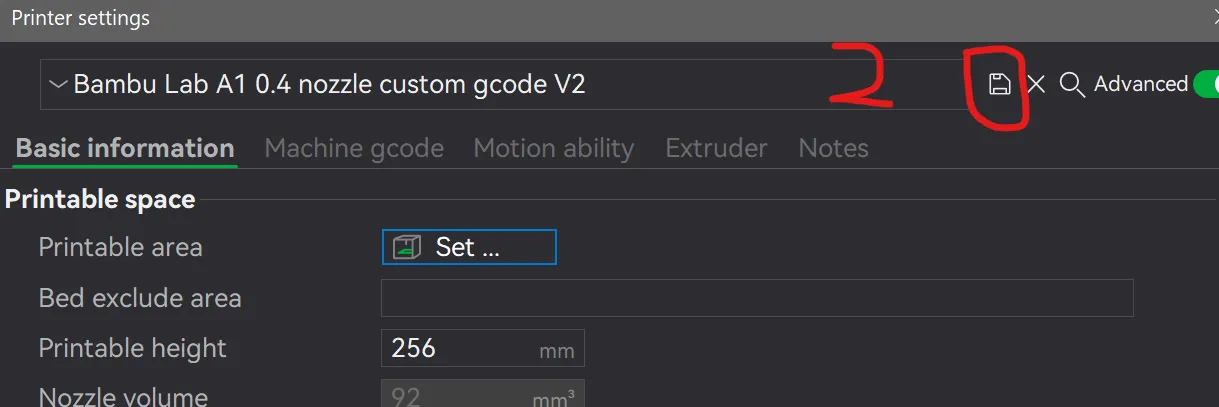This screenshot has width=1219, height=407.
Task: Go to the Extruder tab
Action: click(716, 148)
